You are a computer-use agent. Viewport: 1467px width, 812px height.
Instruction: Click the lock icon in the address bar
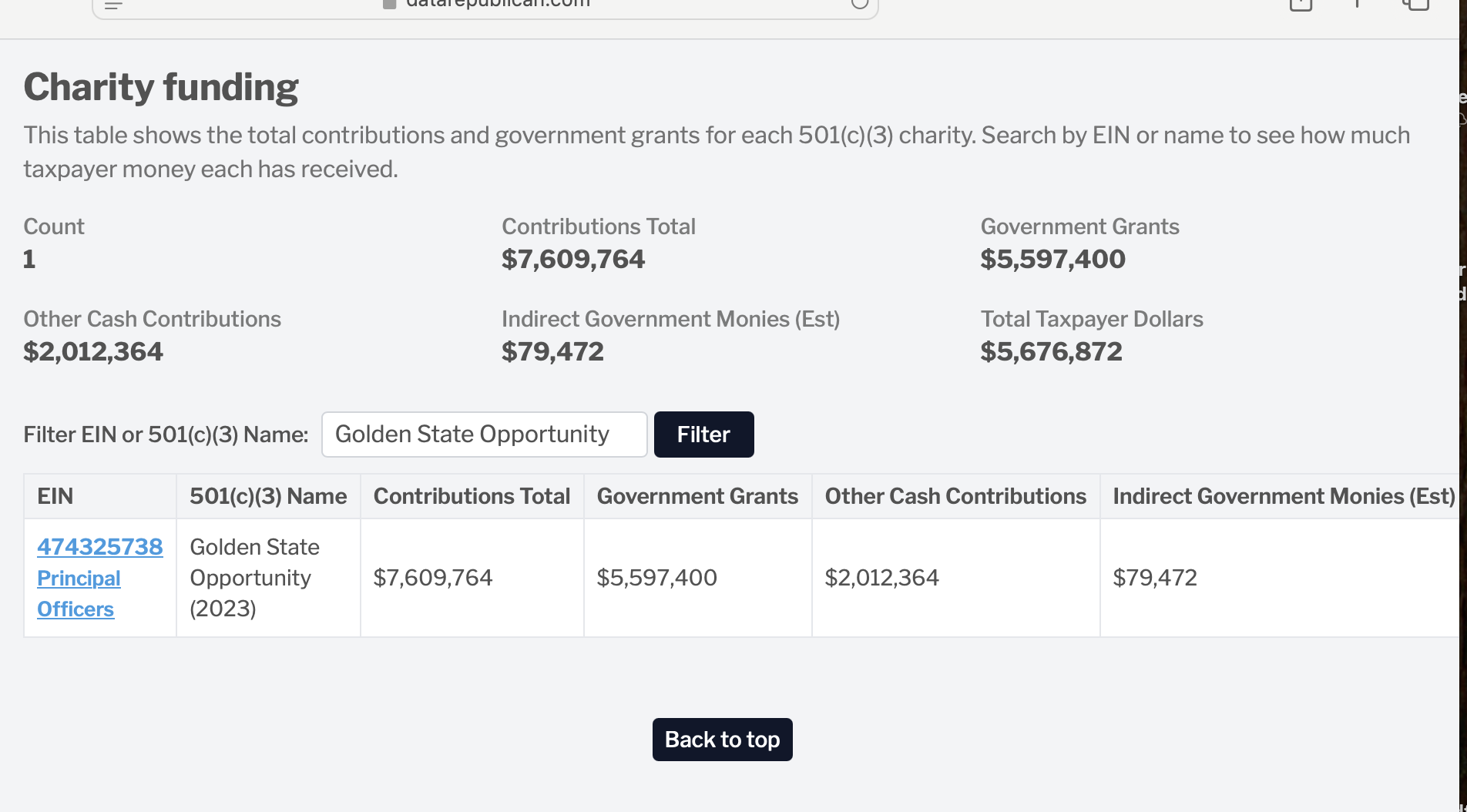(390, 4)
